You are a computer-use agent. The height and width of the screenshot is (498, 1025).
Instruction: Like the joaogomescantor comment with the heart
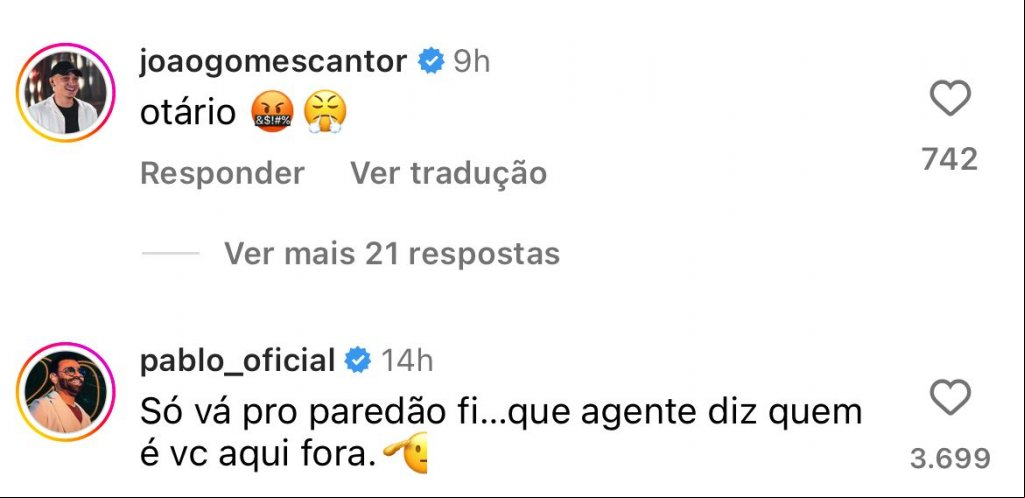point(950,99)
